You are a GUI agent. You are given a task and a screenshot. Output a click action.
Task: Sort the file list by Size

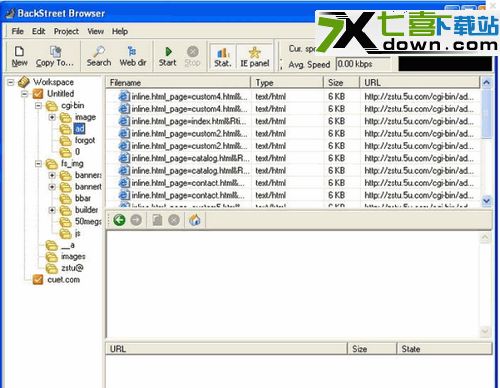(x=342, y=82)
